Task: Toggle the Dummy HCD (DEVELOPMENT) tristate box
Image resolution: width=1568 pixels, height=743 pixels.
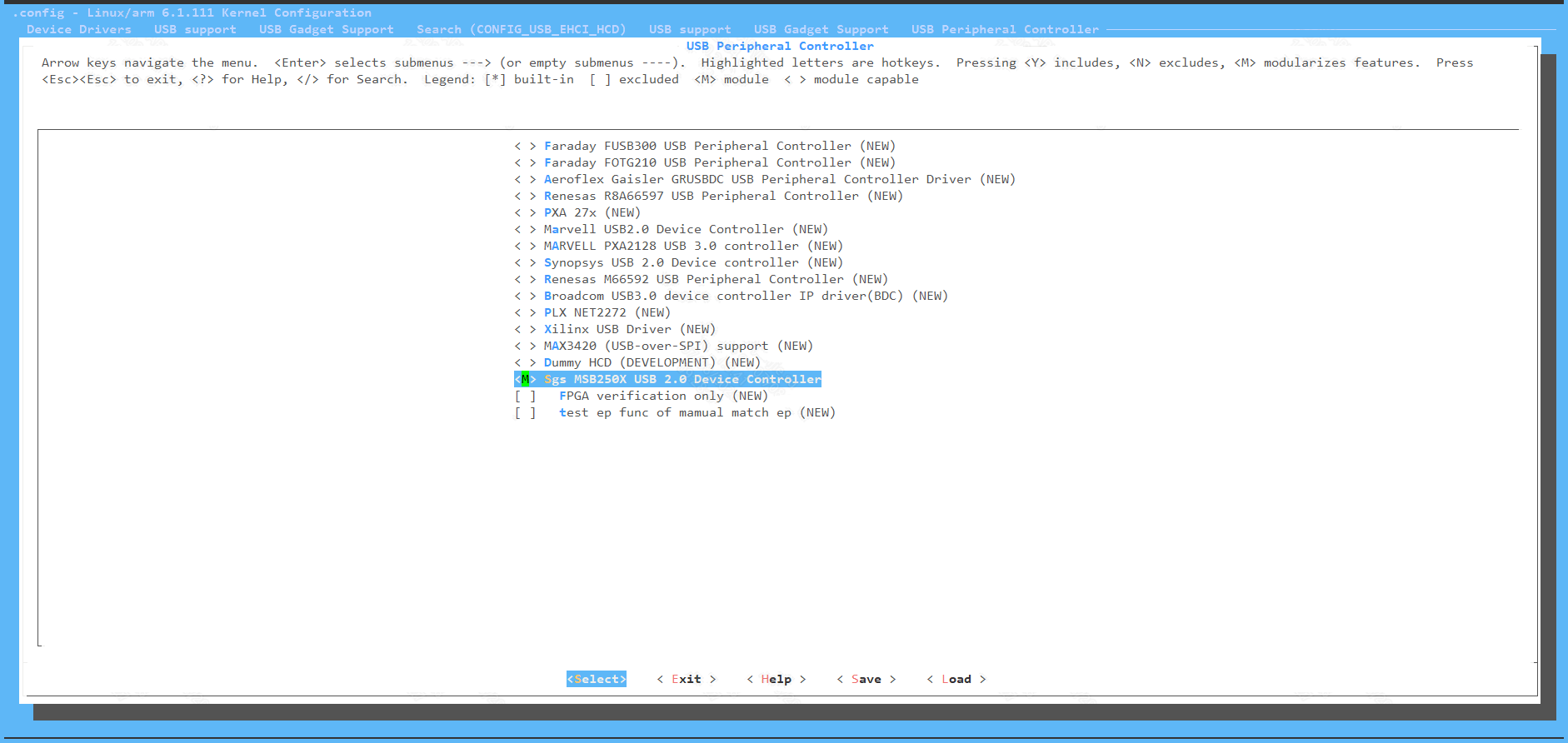Action: click(x=525, y=363)
